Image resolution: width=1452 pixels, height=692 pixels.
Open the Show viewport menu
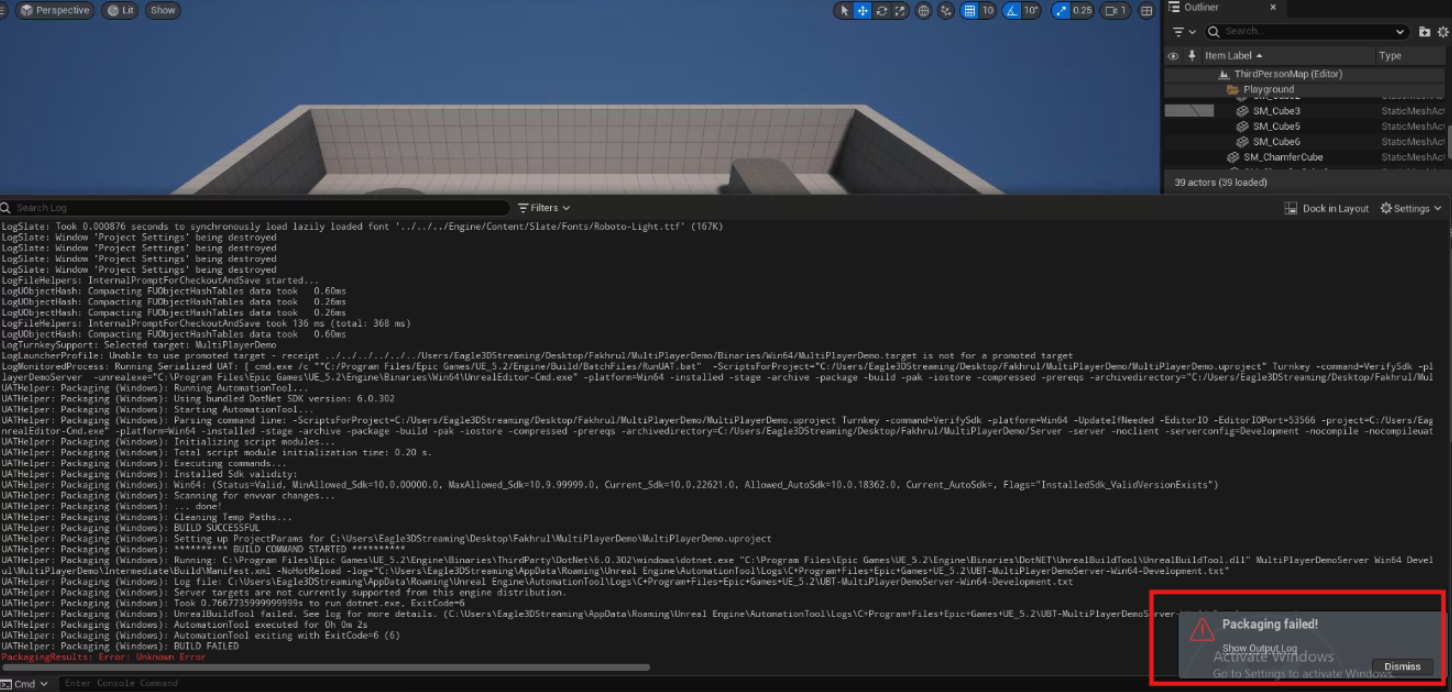[x=162, y=11]
